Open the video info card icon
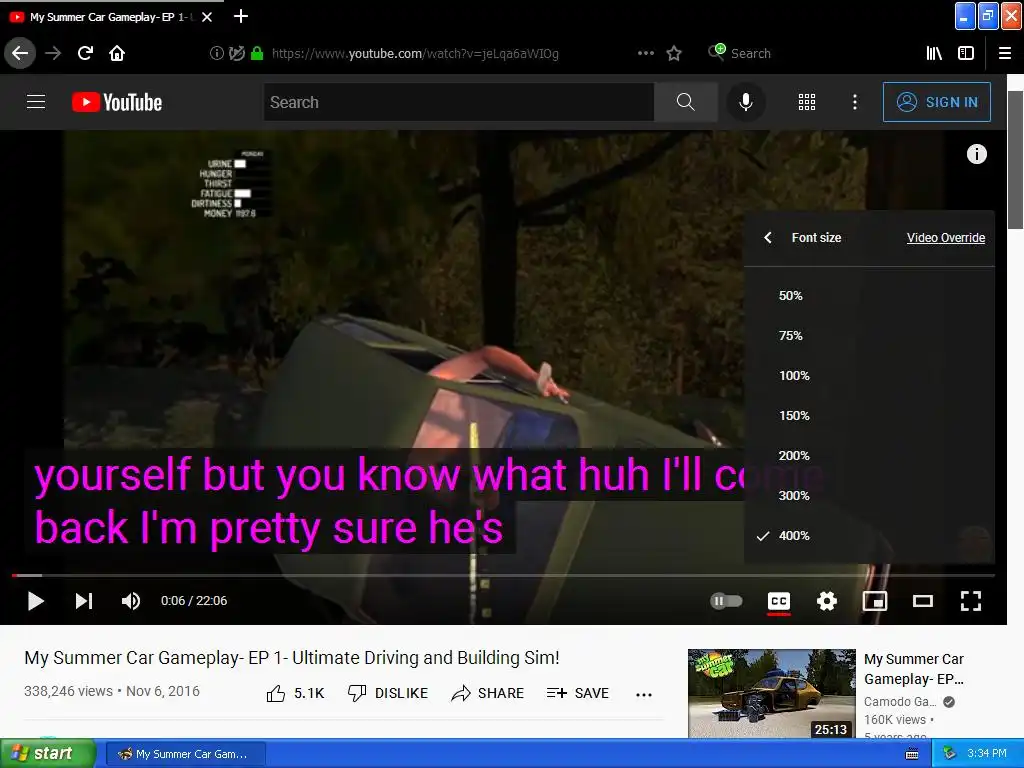1024x768 pixels. 976,154
